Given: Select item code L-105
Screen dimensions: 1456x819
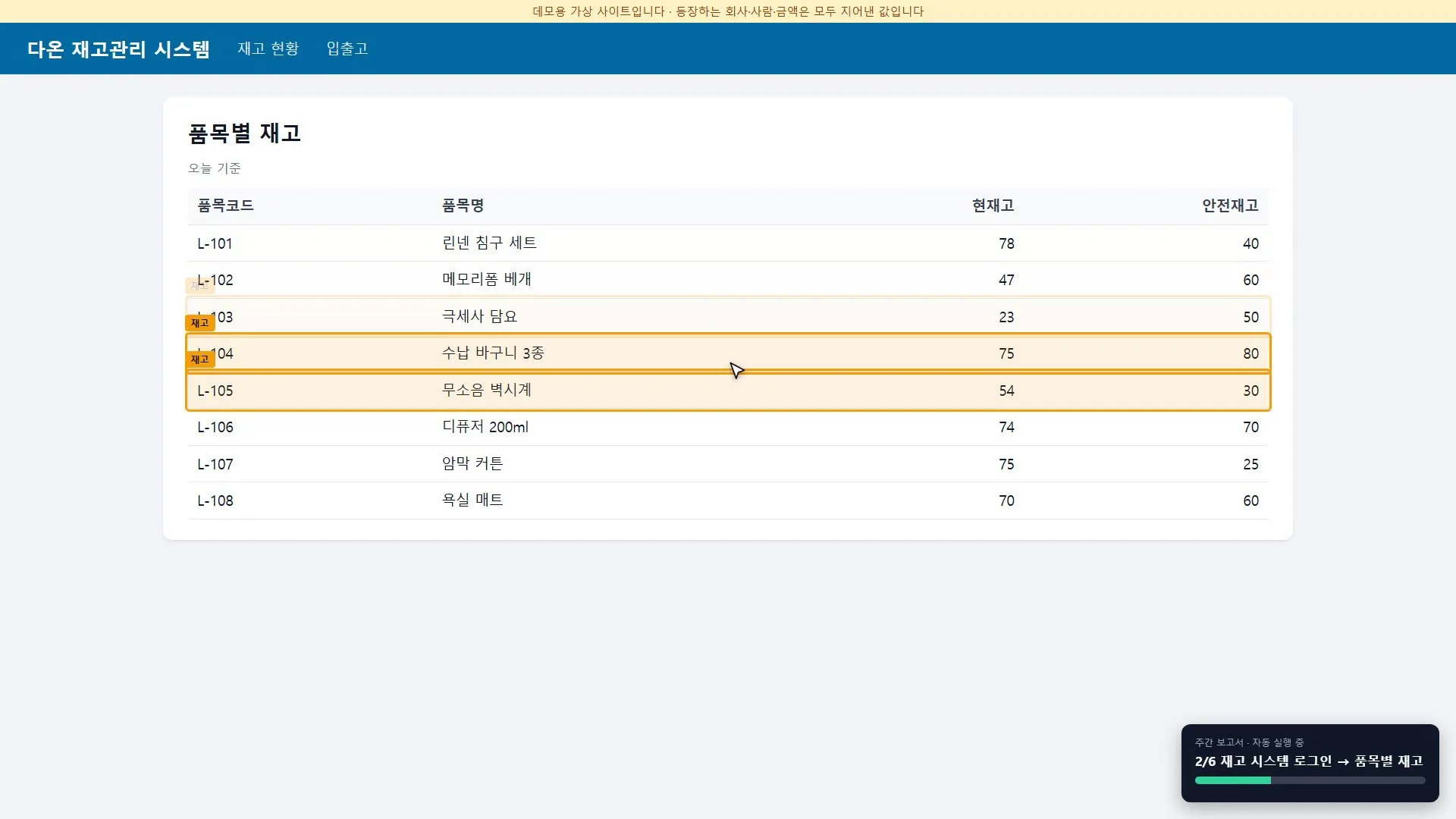Looking at the screenshot, I should tap(215, 391).
